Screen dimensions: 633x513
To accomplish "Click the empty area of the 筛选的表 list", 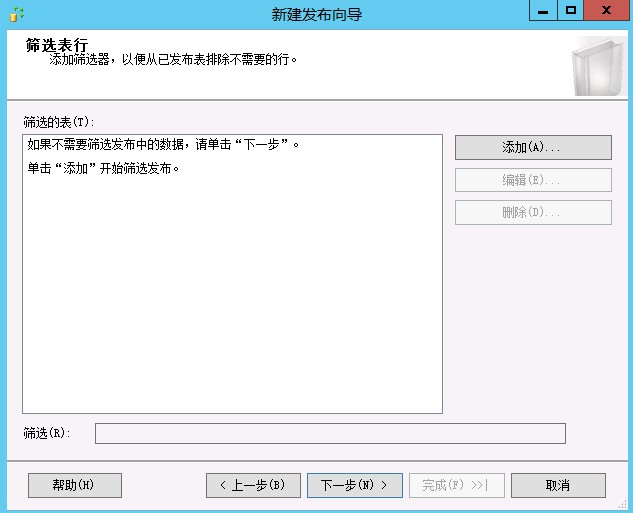I will [x=232, y=300].
